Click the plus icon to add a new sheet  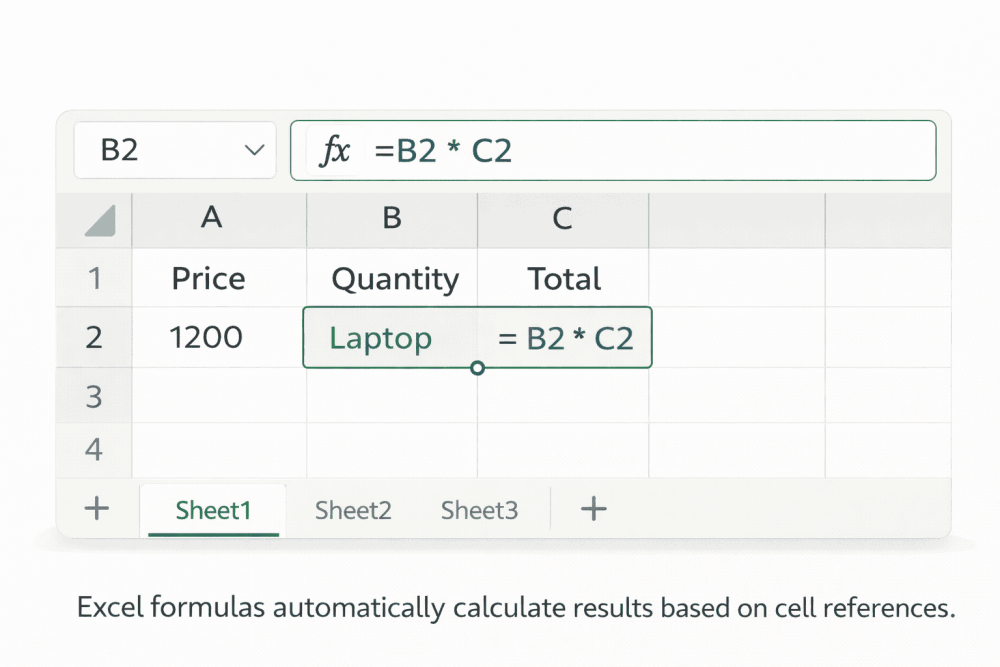click(594, 509)
